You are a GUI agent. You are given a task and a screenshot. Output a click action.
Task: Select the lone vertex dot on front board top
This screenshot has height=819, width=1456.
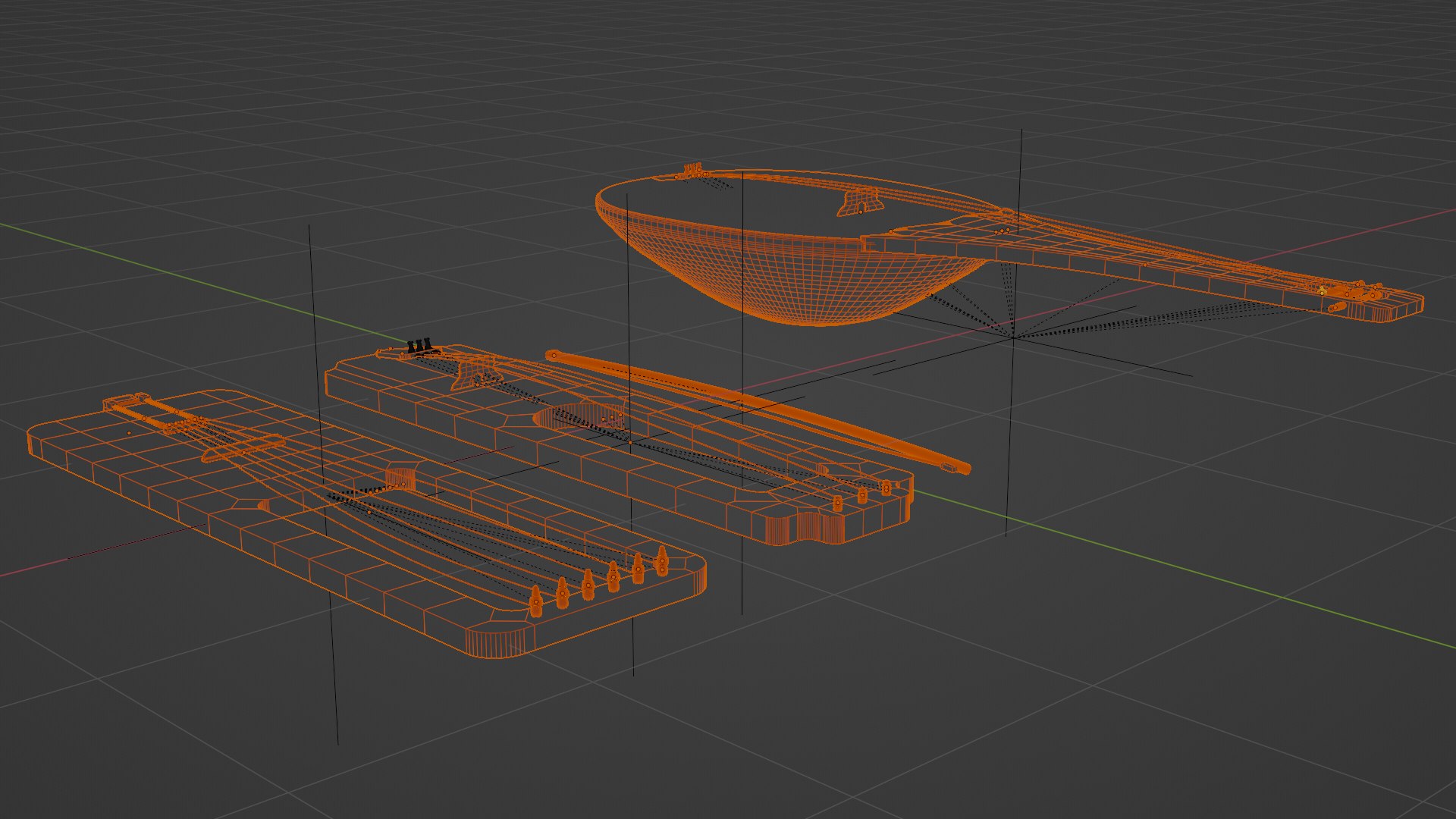(130, 432)
